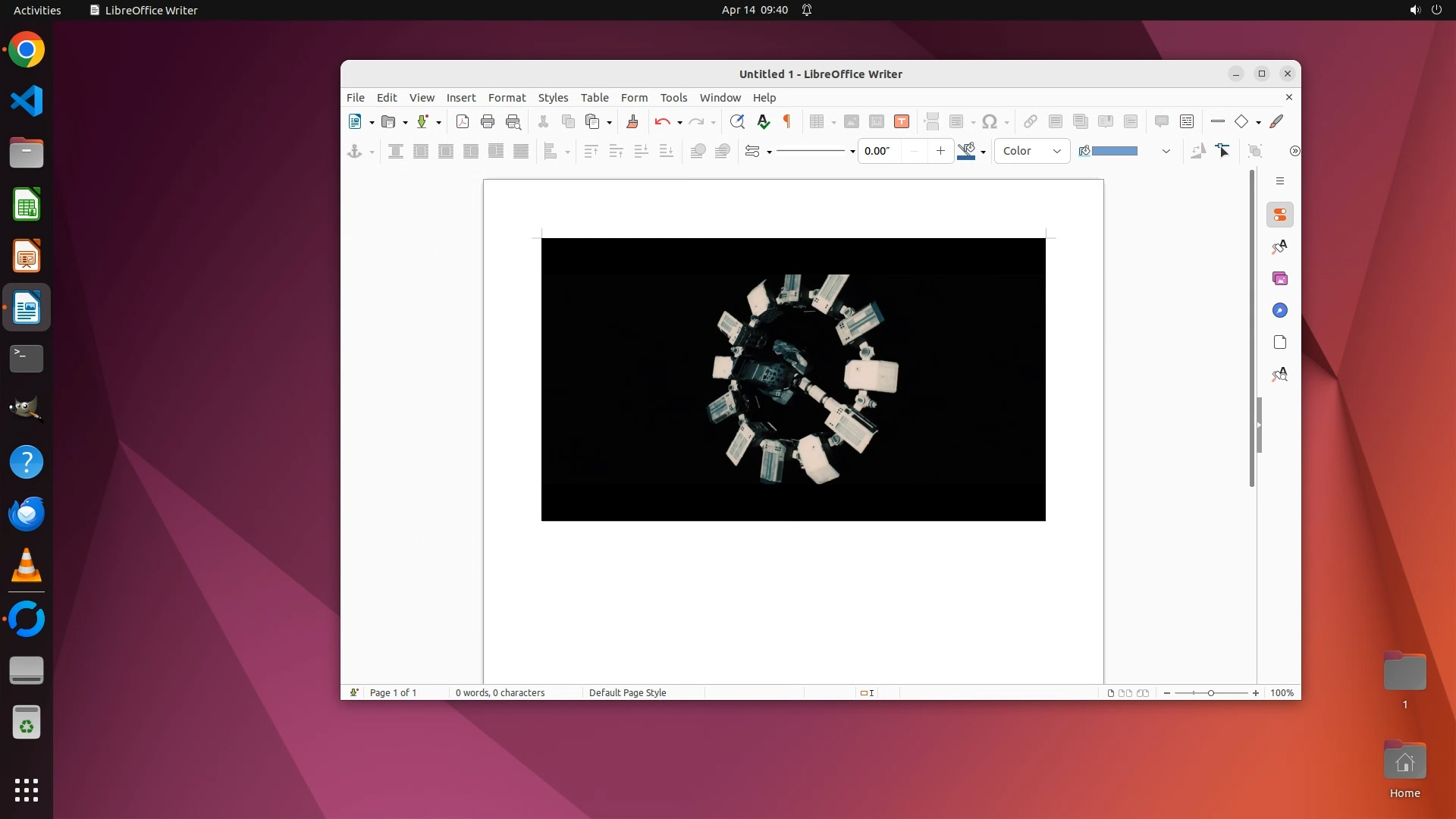Open Print Preview from toolbar
The width and height of the screenshot is (1456, 819).
(x=513, y=121)
